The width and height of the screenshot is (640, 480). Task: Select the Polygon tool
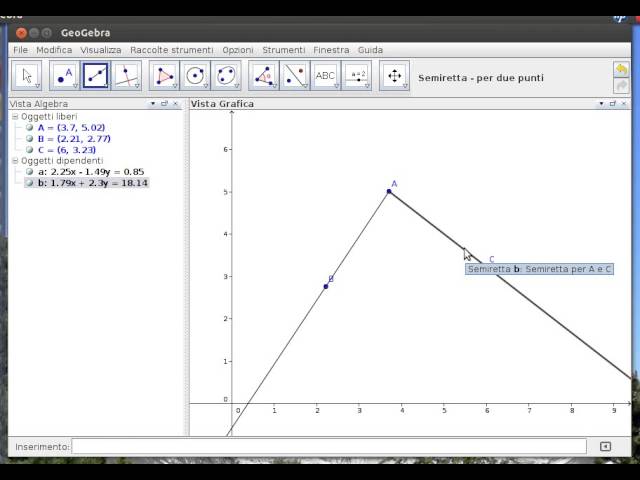pyautogui.click(x=164, y=76)
